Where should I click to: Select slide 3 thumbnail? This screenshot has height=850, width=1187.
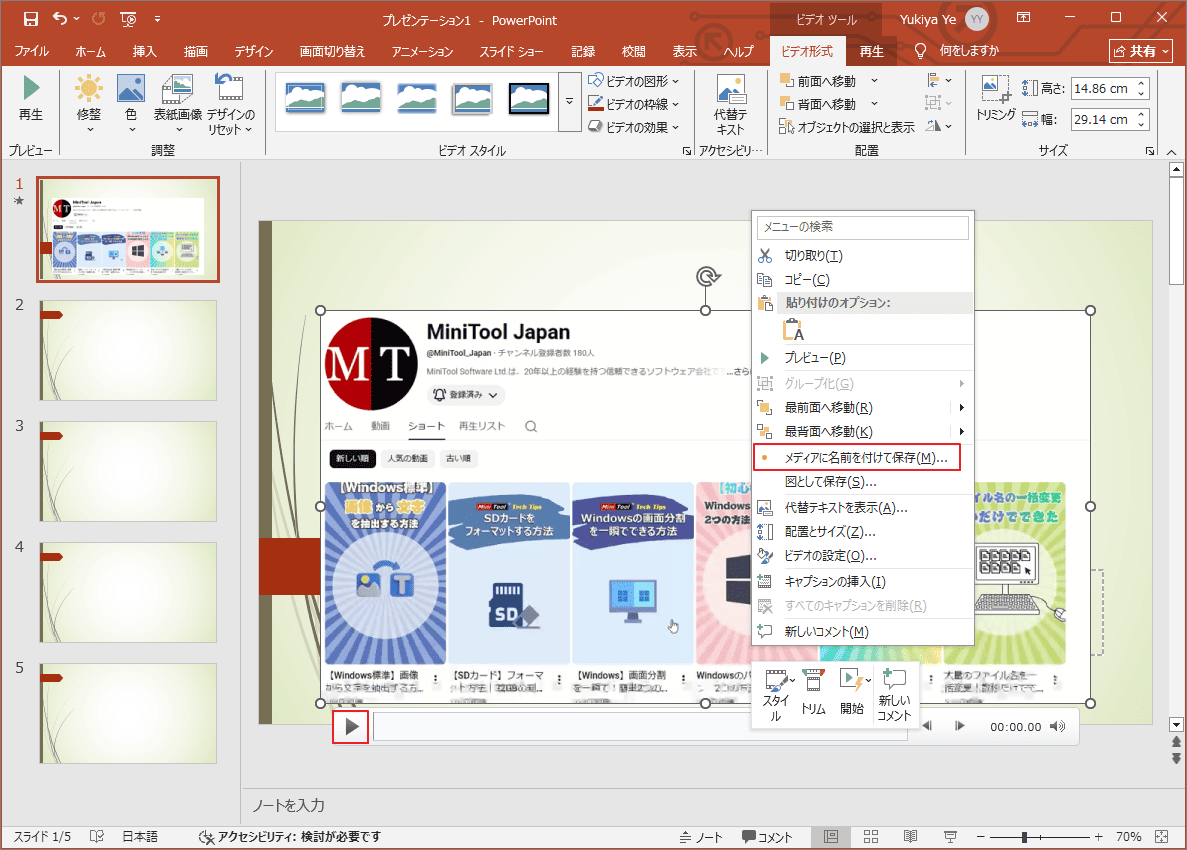[x=128, y=472]
